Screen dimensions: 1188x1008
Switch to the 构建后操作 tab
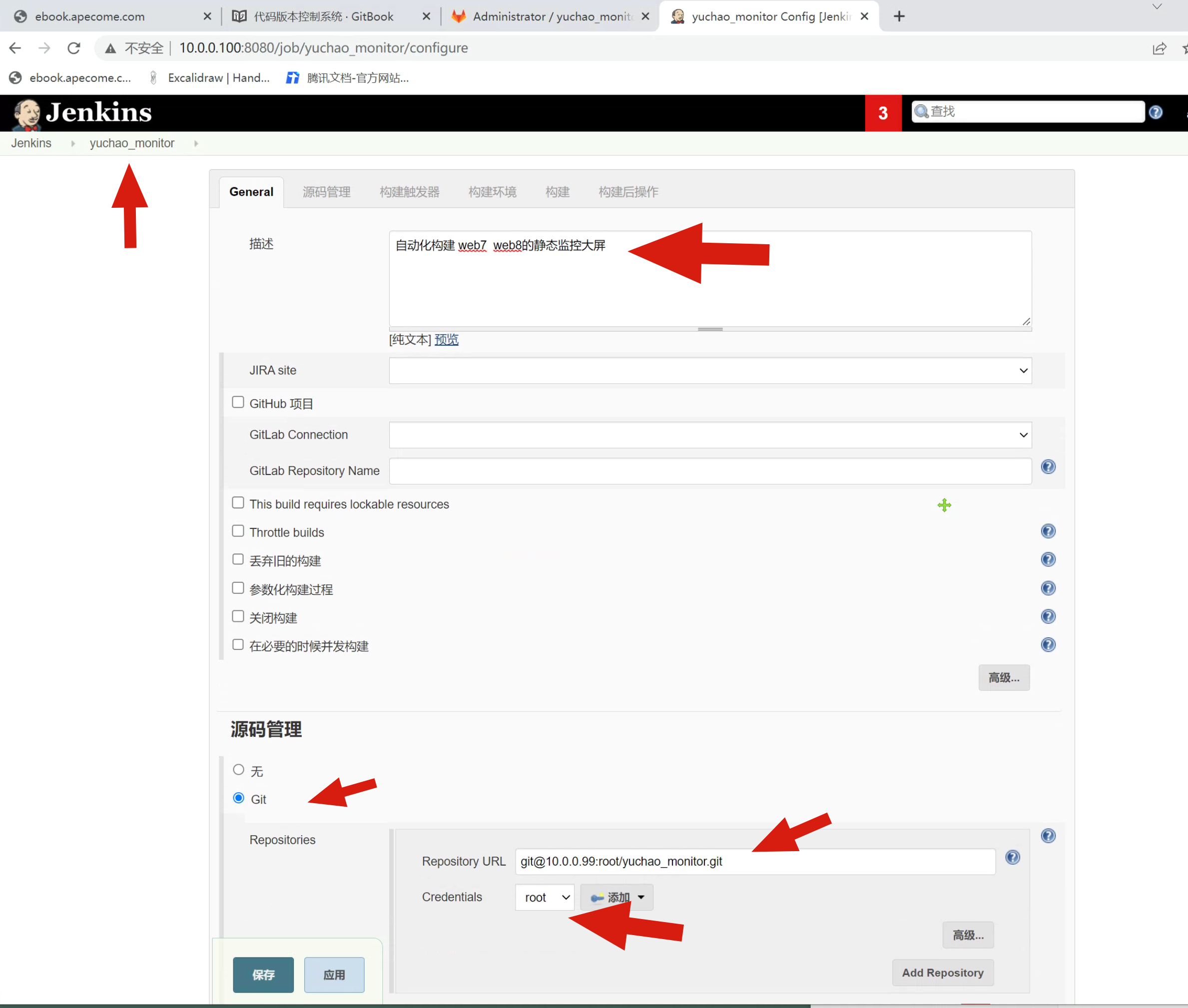click(628, 192)
